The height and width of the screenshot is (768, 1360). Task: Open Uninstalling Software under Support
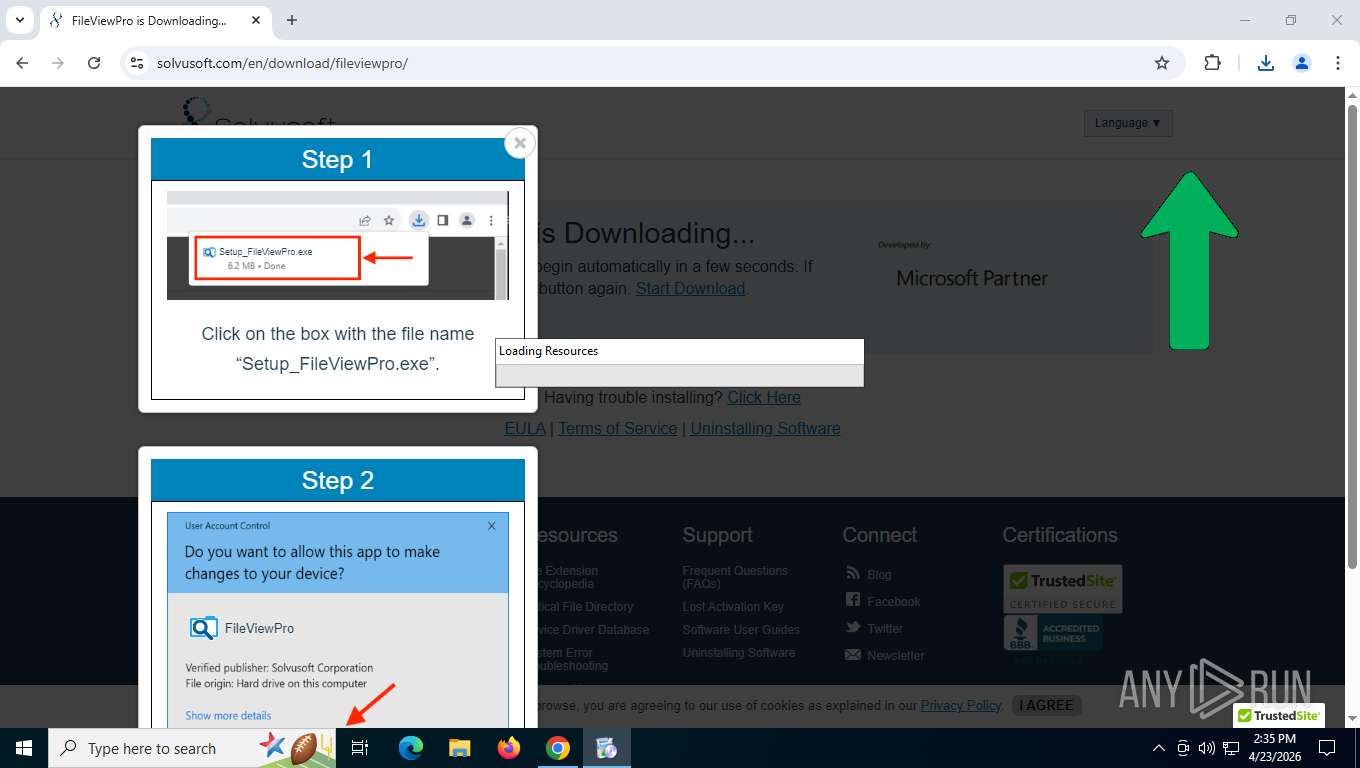coord(739,653)
